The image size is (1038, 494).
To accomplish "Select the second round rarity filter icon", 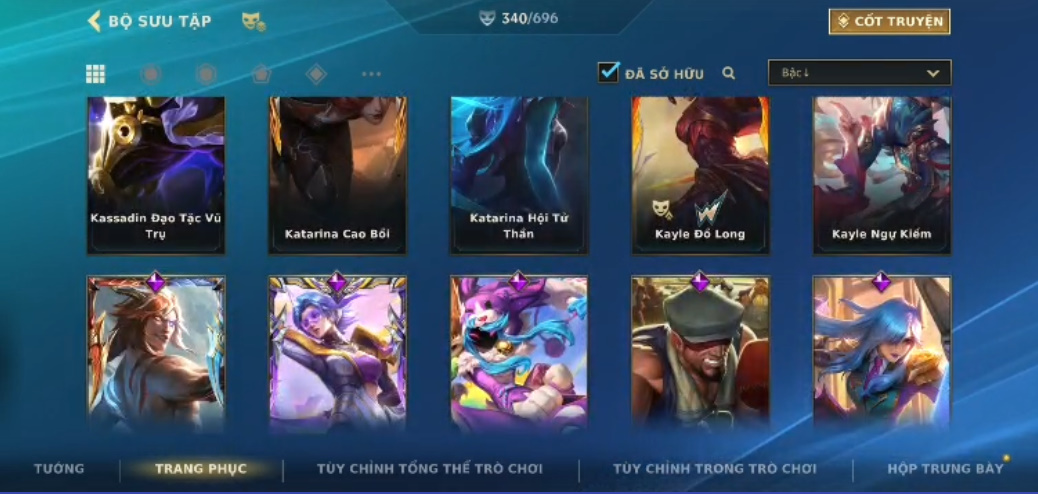I will pyautogui.click(x=207, y=74).
